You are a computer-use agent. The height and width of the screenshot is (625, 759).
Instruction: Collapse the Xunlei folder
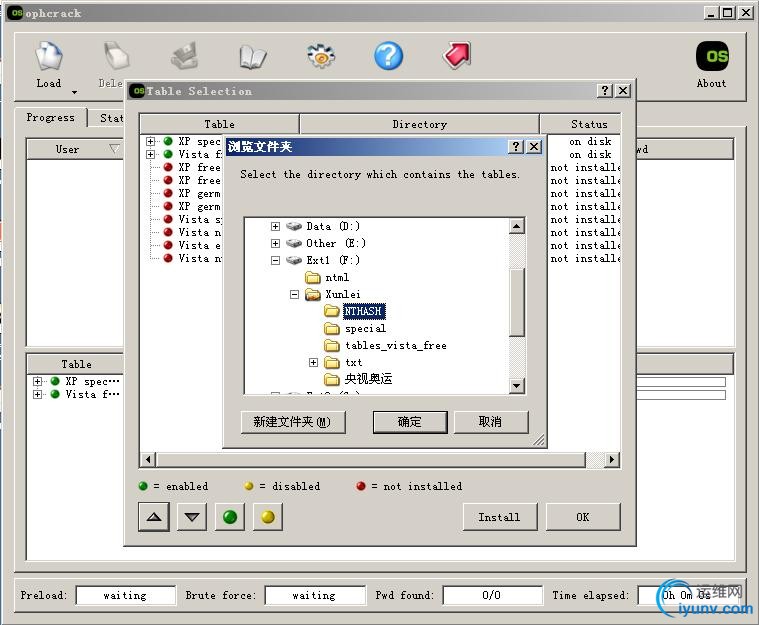(x=294, y=294)
